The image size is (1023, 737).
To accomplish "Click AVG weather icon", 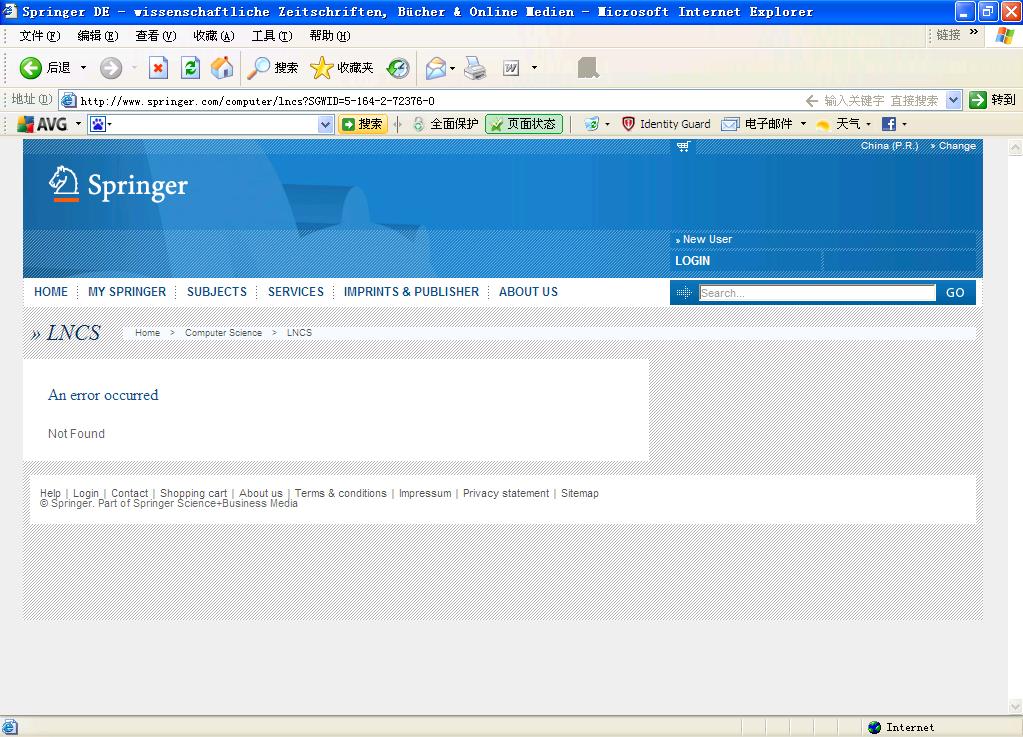I will [x=823, y=124].
